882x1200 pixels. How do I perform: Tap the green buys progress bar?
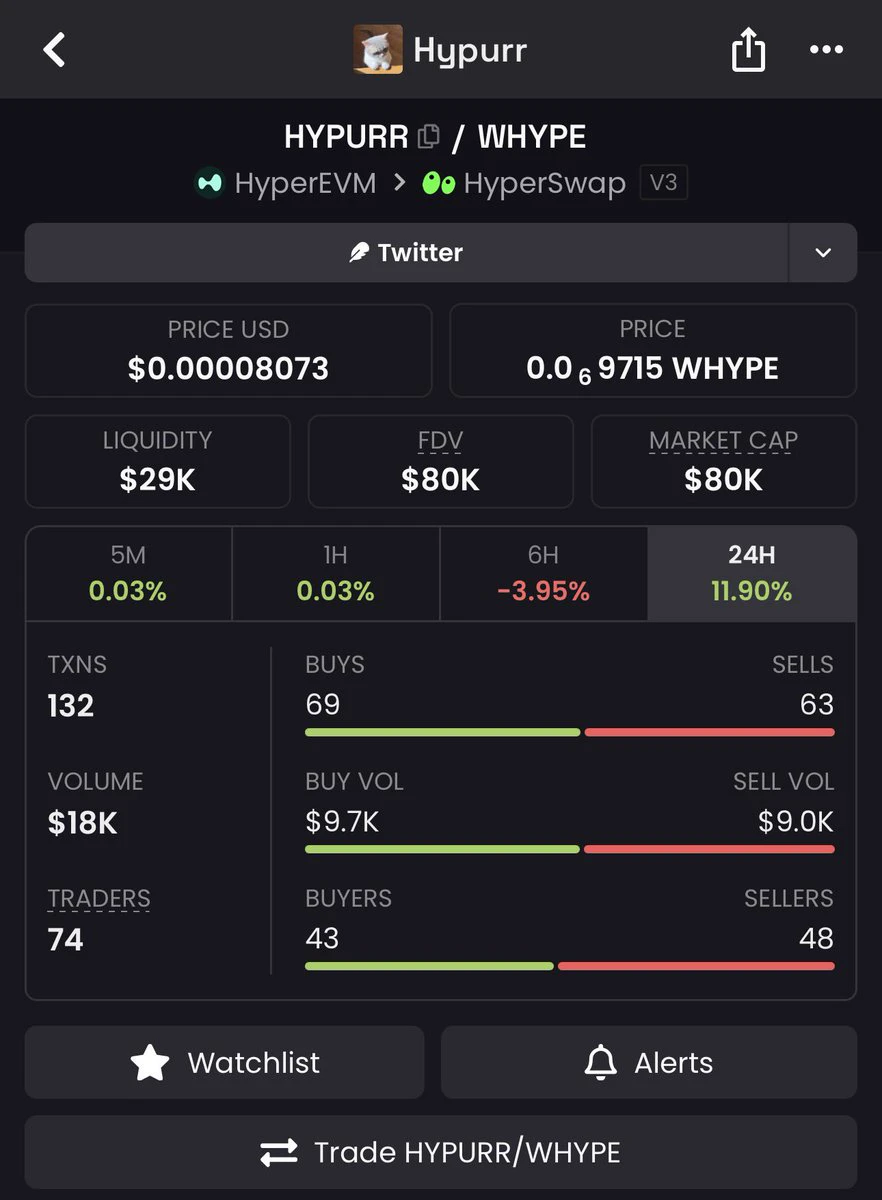(443, 732)
